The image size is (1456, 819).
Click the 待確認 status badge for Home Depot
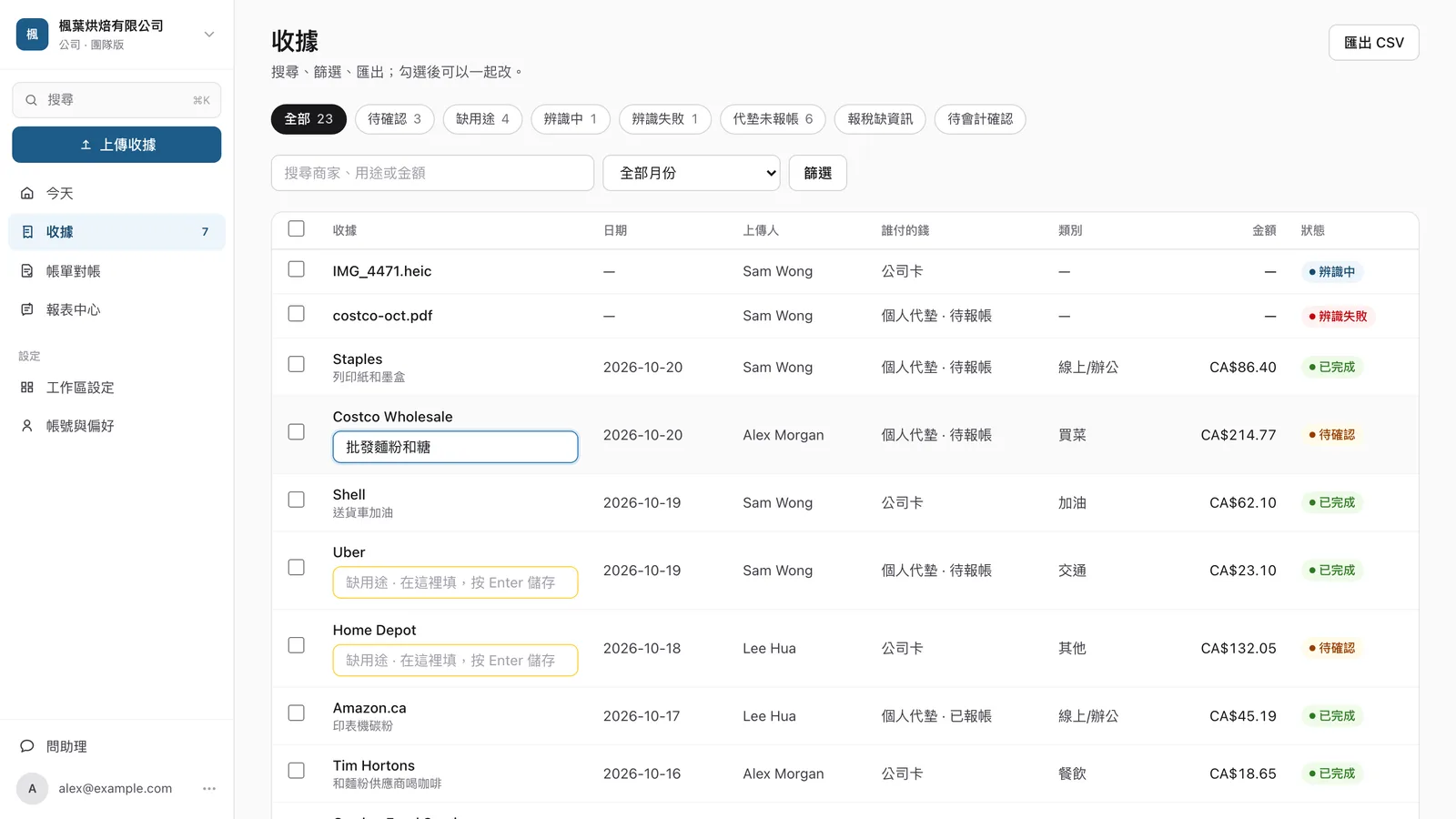click(x=1331, y=648)
